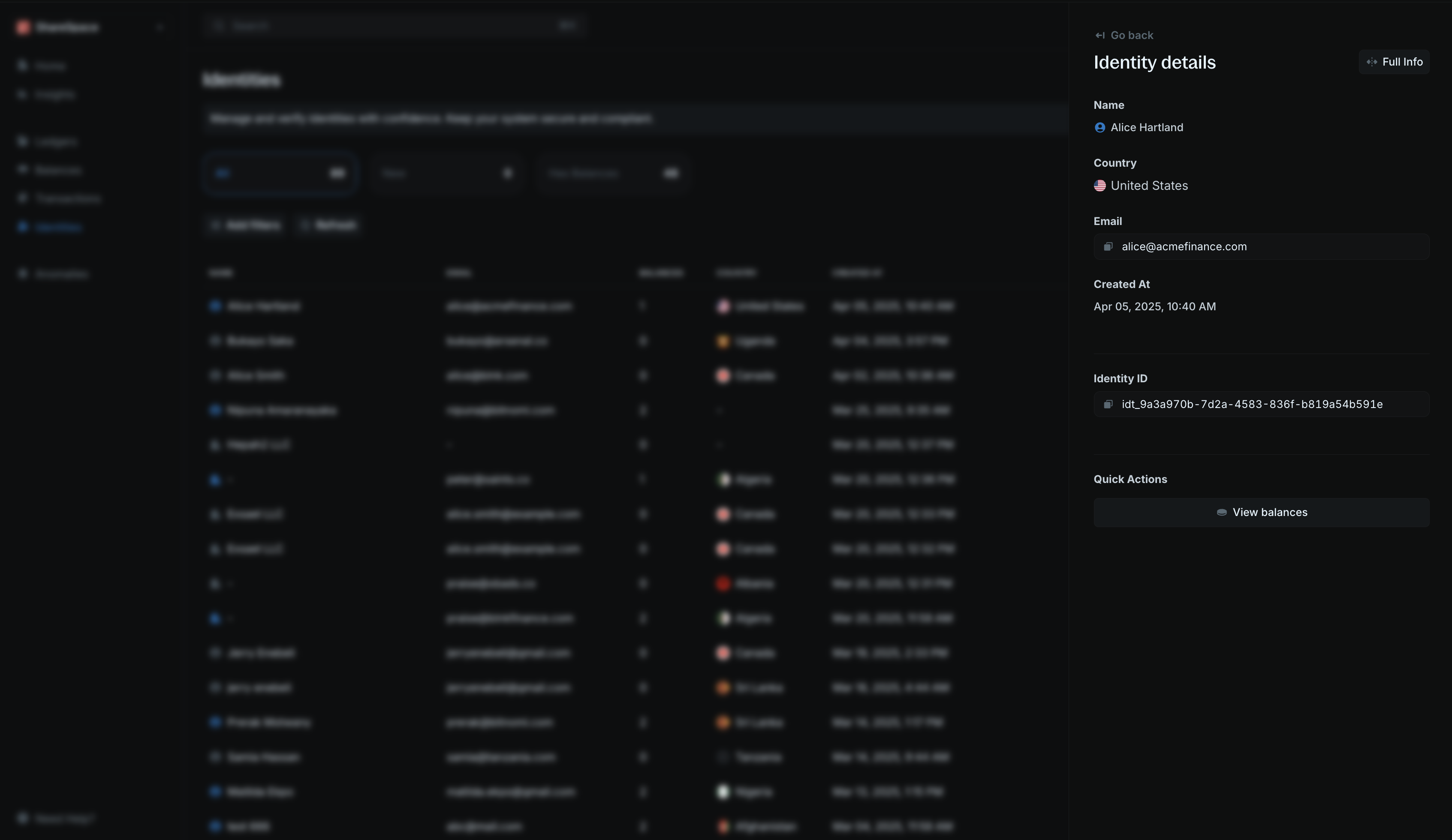The height and width of the screenshot is (840, 1452).
Task: Click the Ledgers sidebar icon
Action: (22, 141)
